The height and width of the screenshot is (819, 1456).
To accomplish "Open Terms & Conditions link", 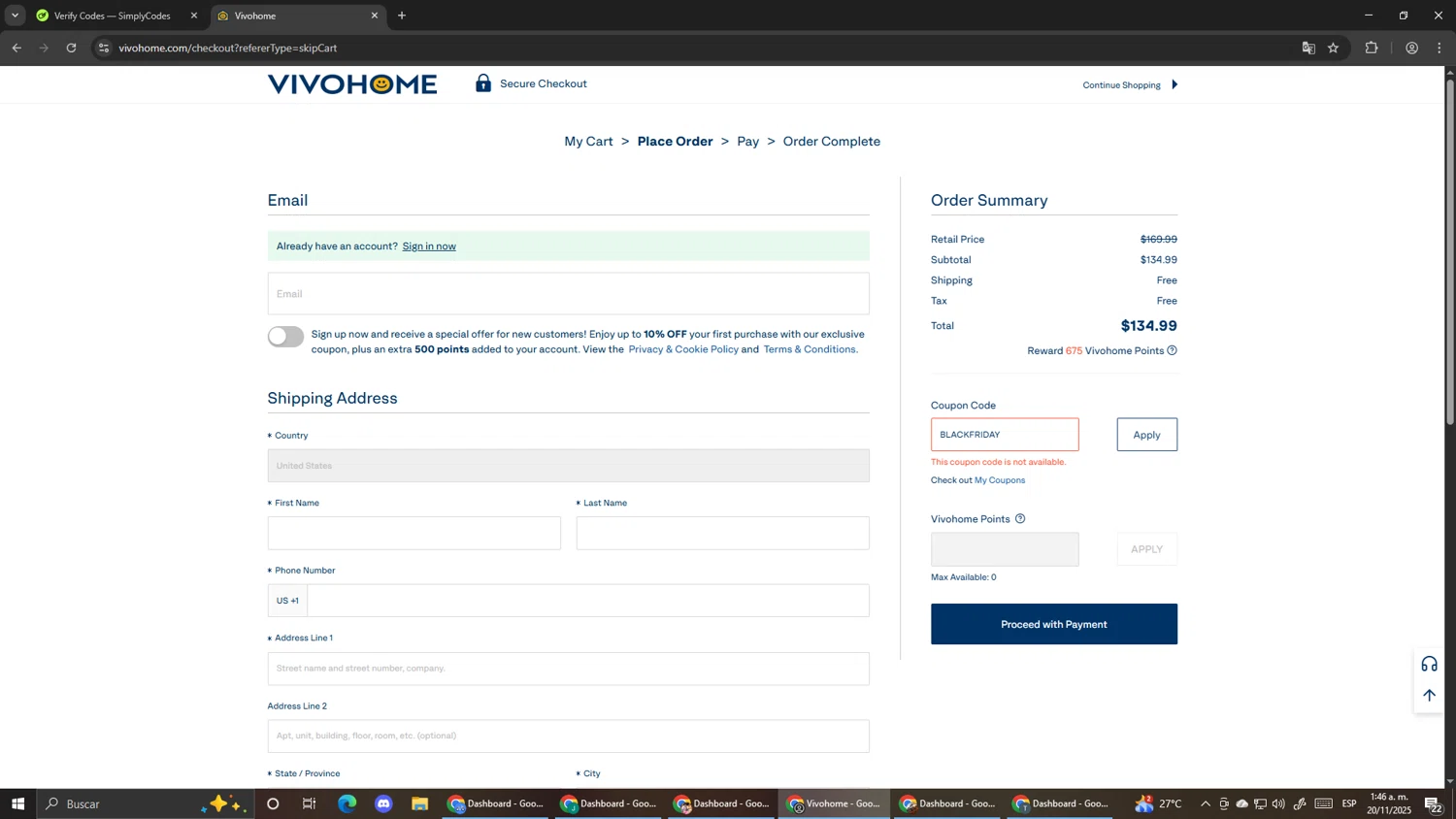I will [811, 349].
